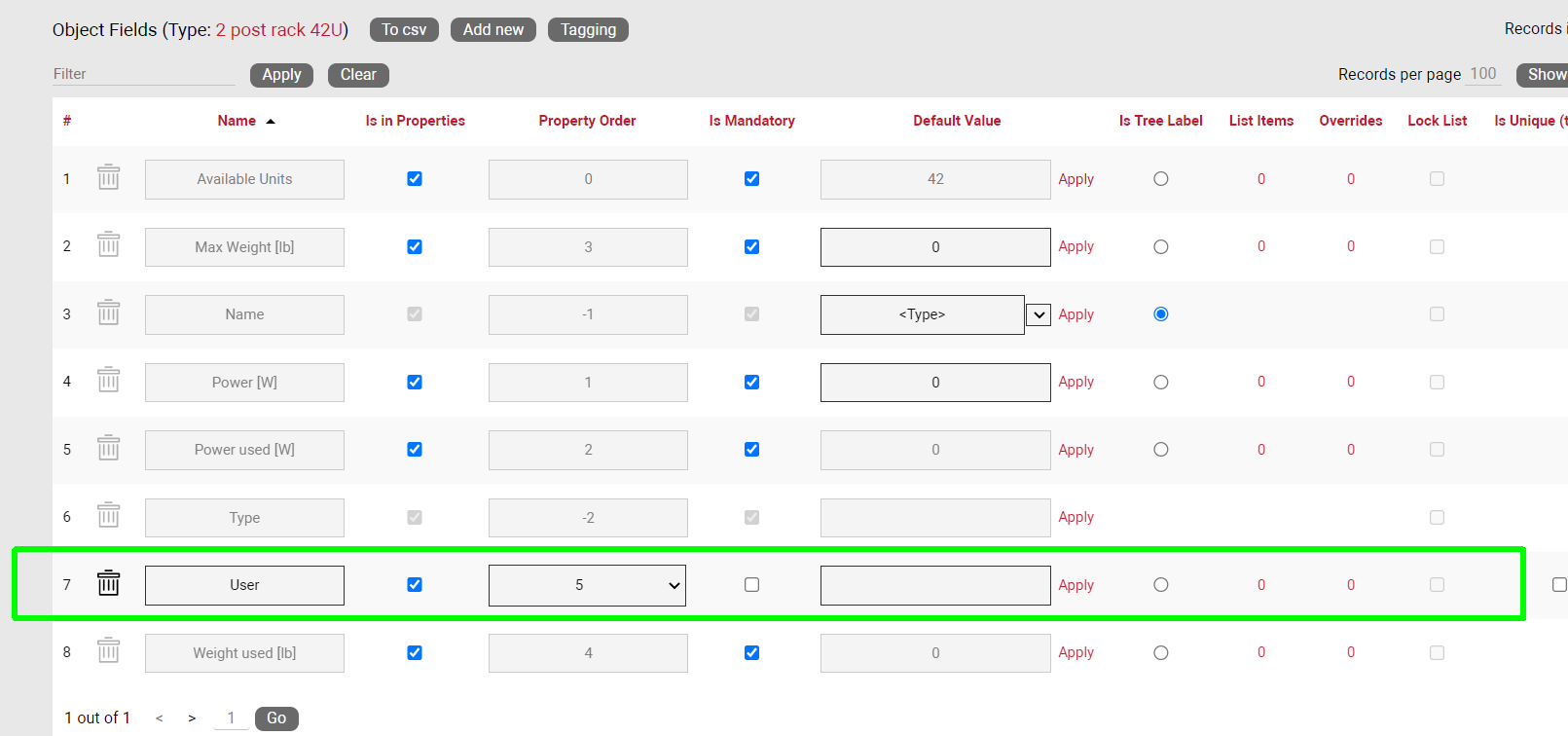Click the trash icon for User row
The width and height of the screenshot is (1568, 736).
[x=108, y=584]
